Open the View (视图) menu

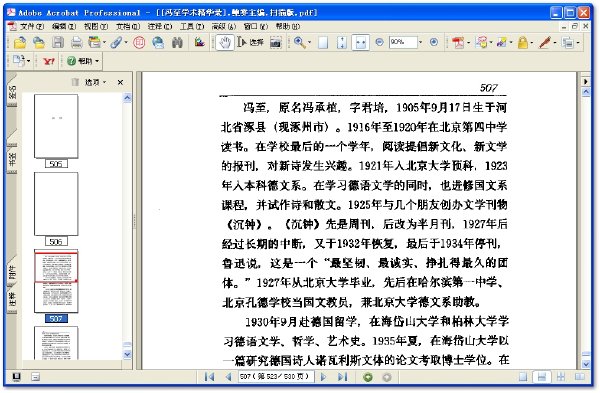coord(96,26)
